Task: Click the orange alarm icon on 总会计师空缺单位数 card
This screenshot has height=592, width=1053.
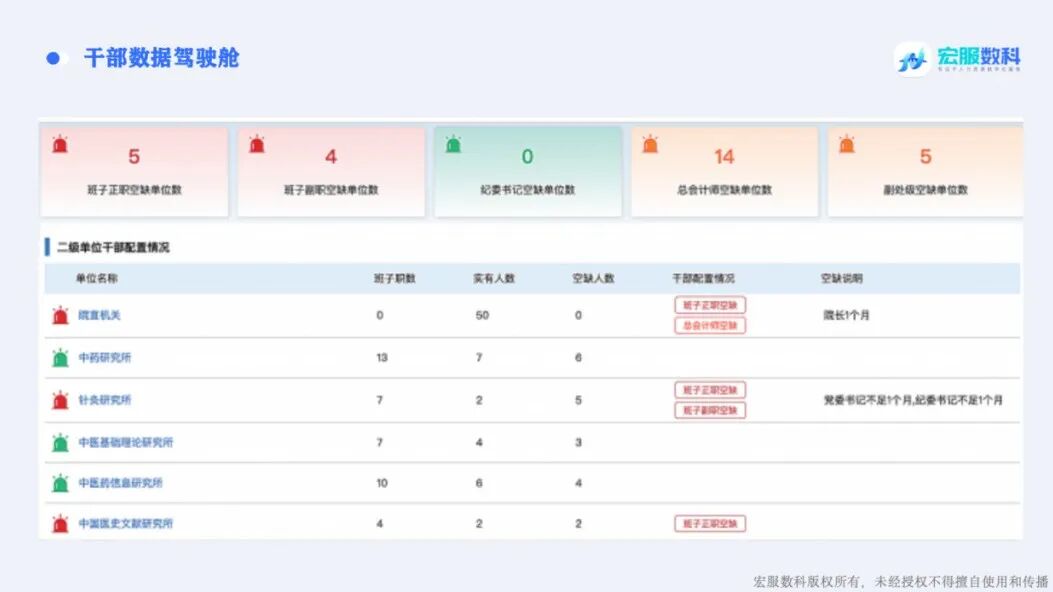Action: 652,145
